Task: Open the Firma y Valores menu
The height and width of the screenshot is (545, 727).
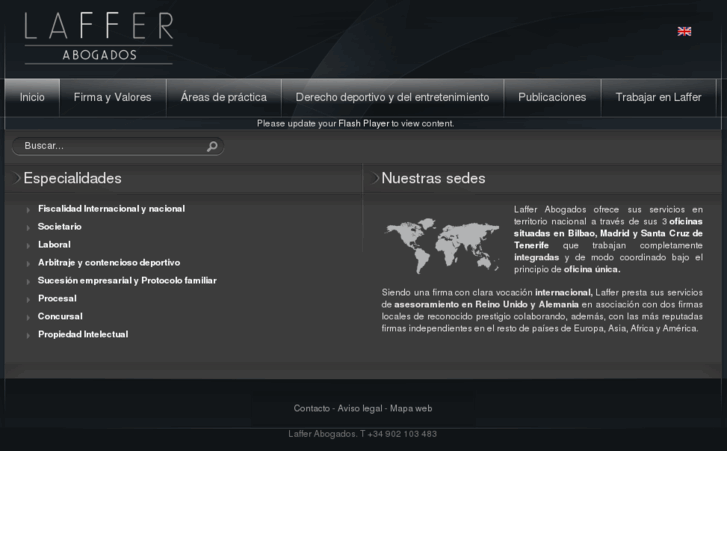Action: click(113, 97)
